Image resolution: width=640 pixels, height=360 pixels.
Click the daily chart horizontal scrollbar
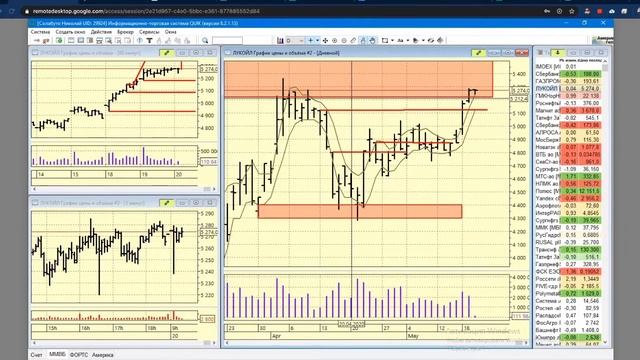[376, 343]
